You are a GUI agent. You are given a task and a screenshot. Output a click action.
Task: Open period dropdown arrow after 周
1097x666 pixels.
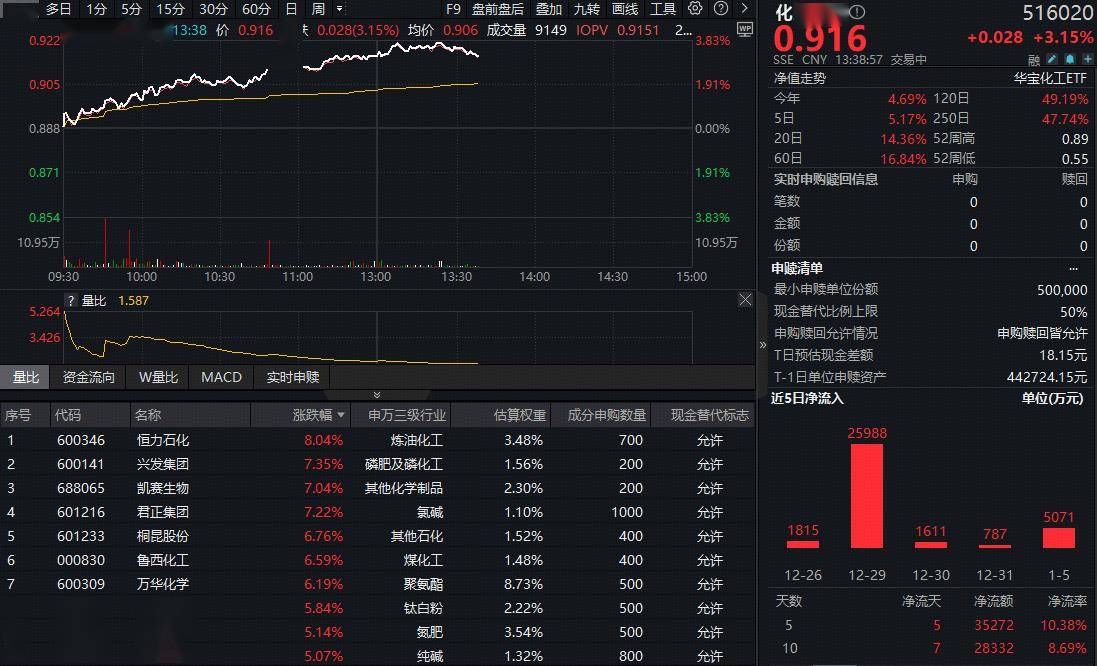coord(339,9)
